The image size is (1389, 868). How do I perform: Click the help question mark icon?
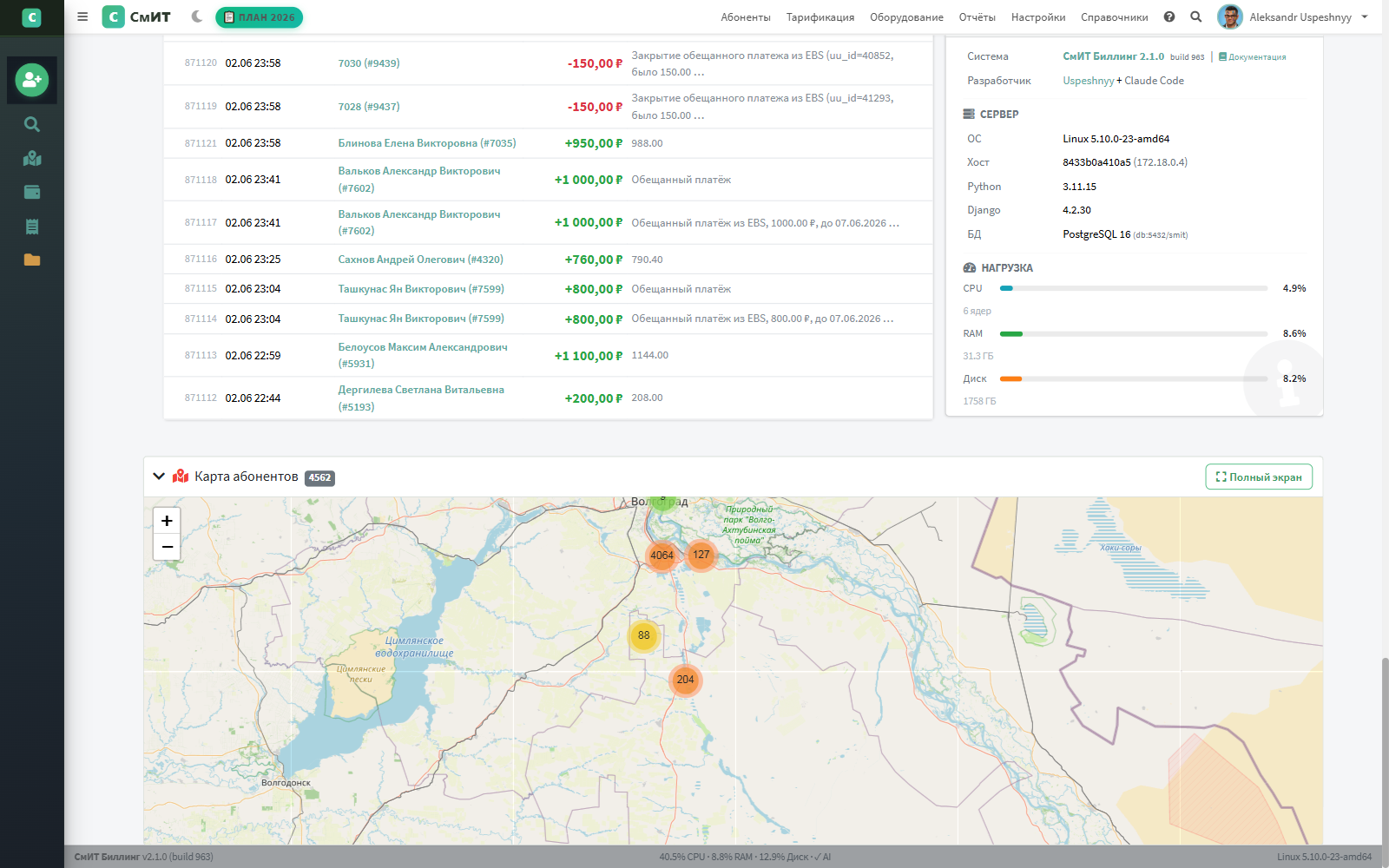(1169, 16)
